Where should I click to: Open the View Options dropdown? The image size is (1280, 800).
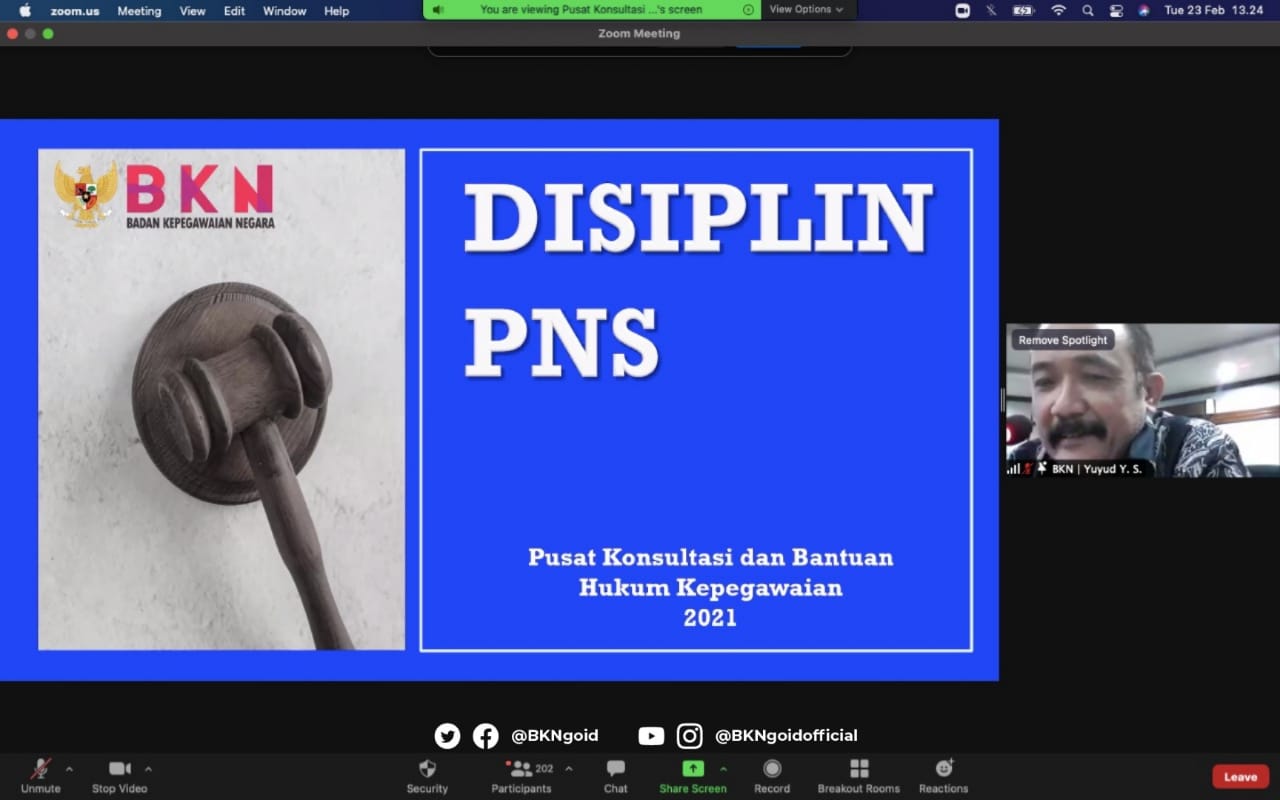(x=806, y=10)
